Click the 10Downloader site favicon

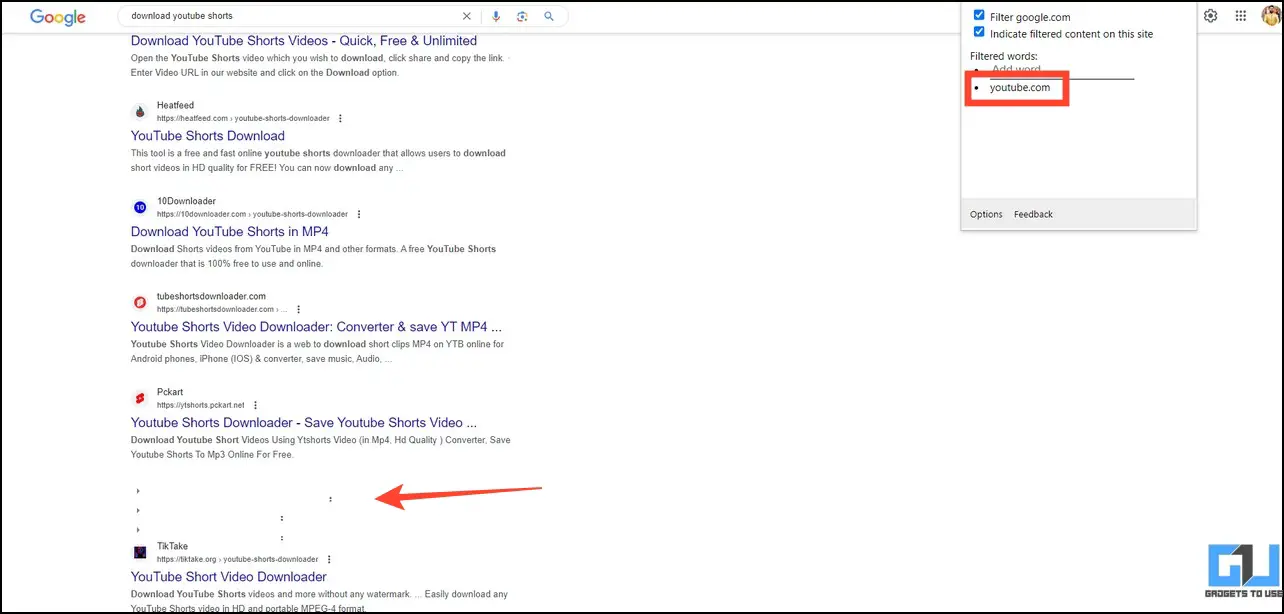point(140,207)
